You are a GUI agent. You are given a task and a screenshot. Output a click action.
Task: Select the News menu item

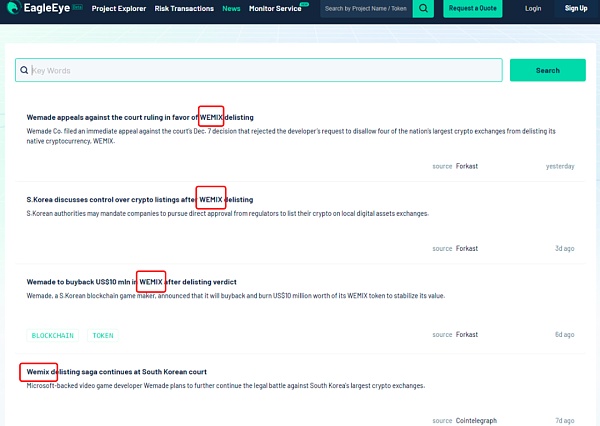click(231, 8)
